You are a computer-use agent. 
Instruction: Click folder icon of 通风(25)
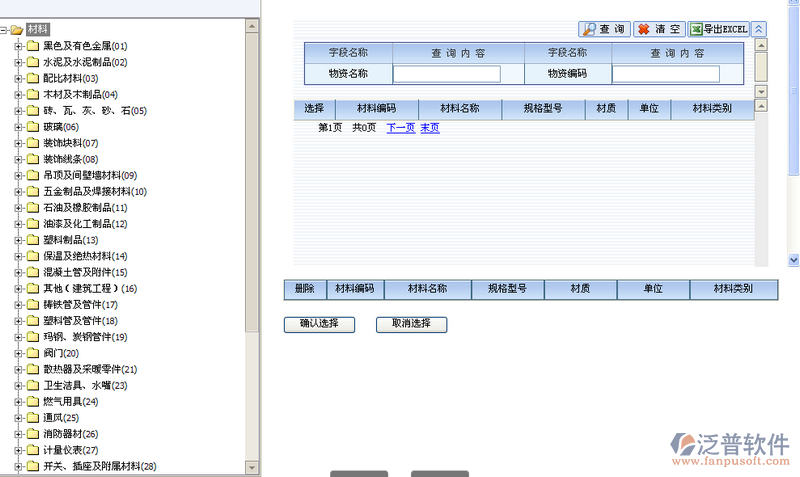click(33, 418)
